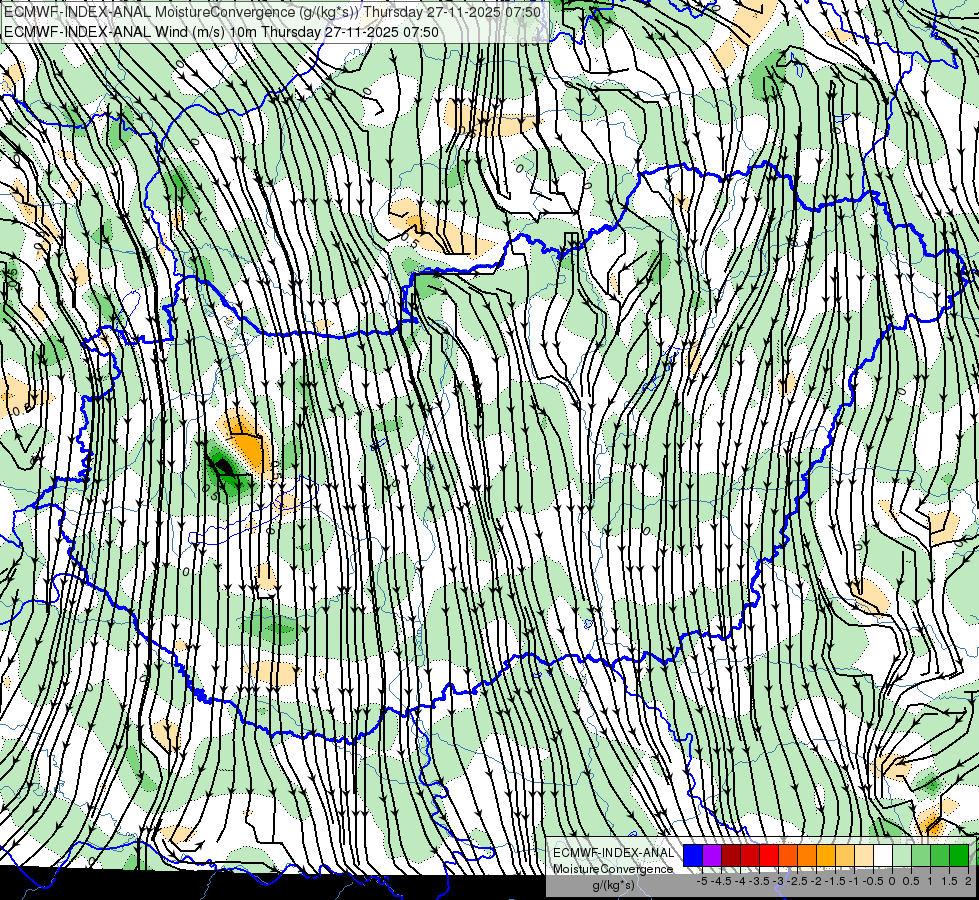
Task: Click the '-3.5' legend tick value
Action: pos(759,881)
